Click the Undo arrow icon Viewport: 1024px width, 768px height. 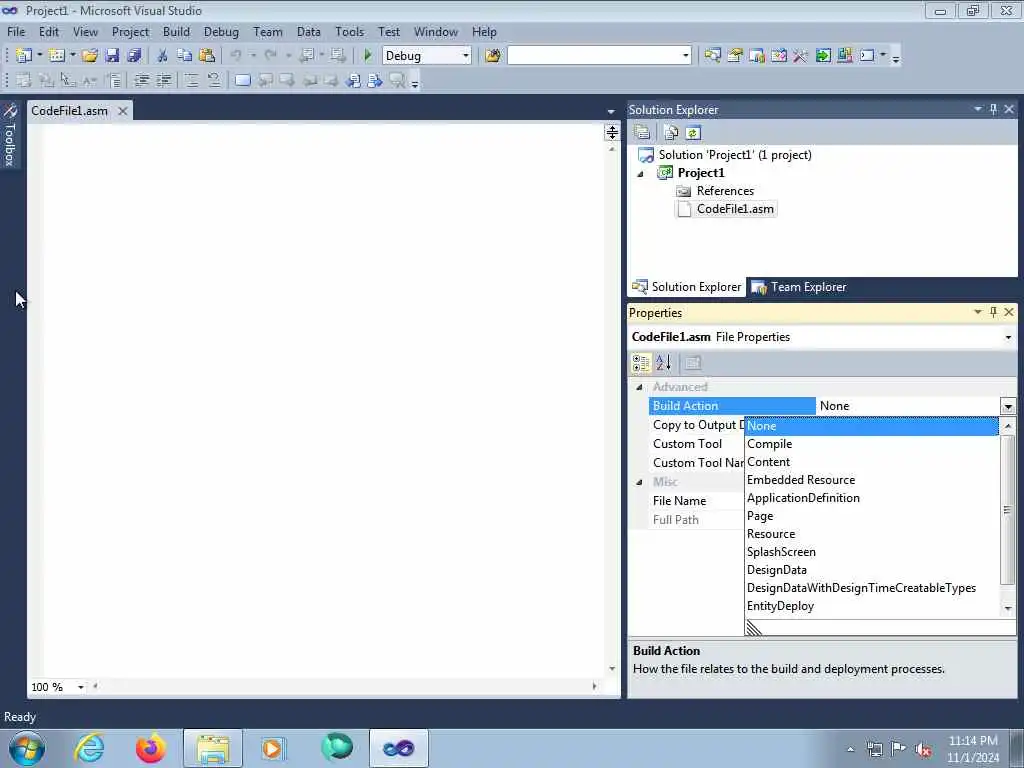click(236, 56)
